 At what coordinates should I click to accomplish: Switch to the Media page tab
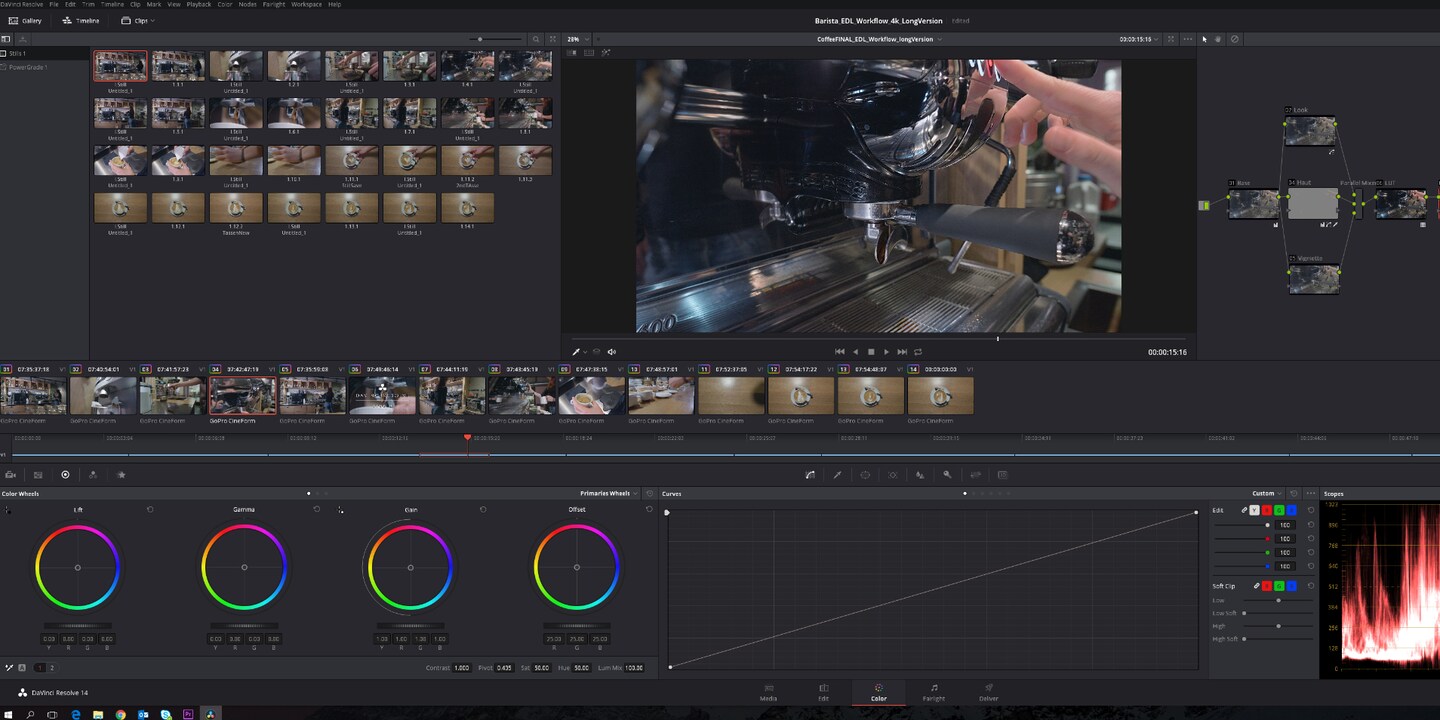click(x=768, y=692)
